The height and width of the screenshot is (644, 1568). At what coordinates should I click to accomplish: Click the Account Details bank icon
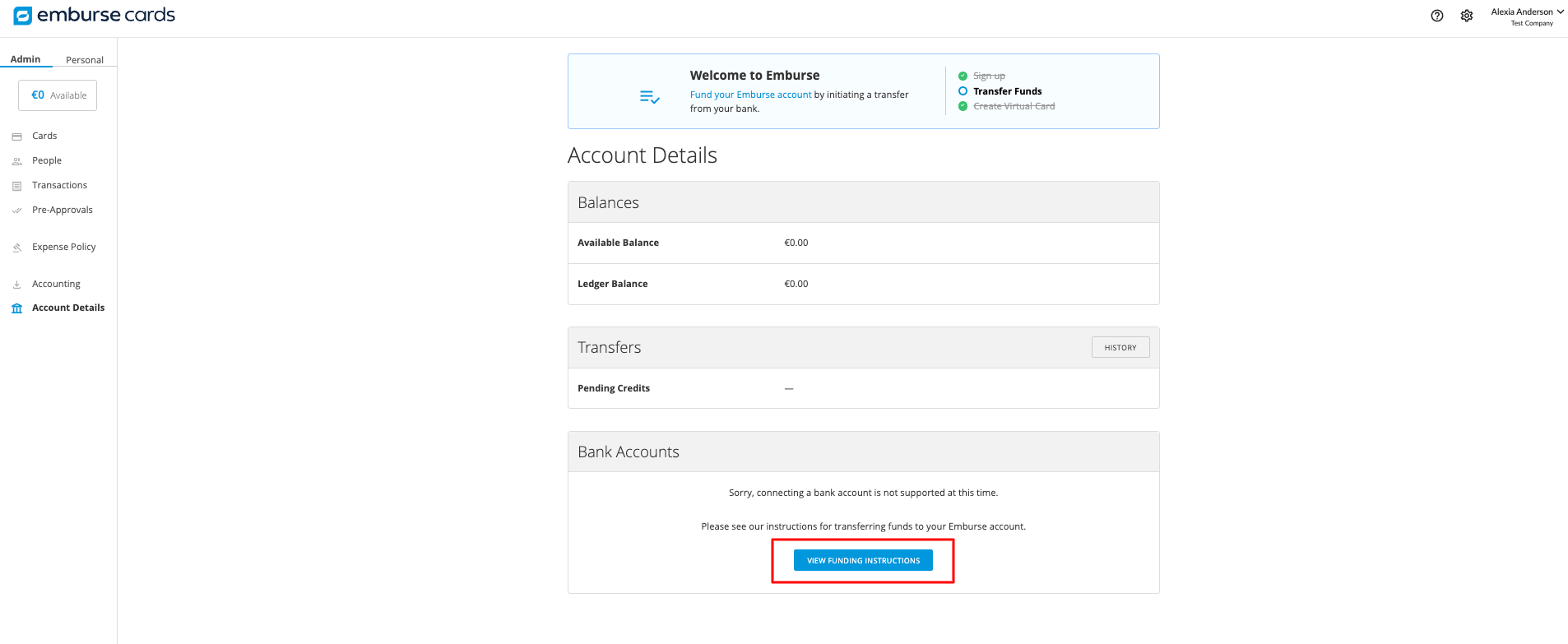point(16,308)
